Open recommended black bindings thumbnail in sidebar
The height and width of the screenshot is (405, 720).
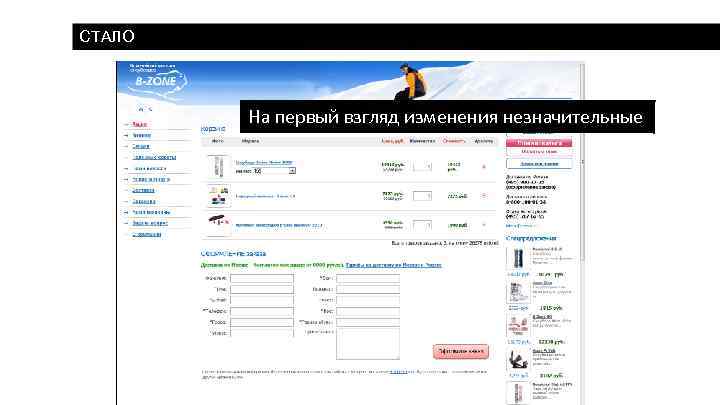518,360
